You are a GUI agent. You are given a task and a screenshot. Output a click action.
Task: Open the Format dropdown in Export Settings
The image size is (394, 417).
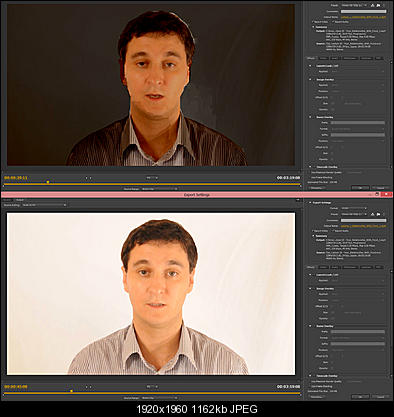(x=354, y=208)
